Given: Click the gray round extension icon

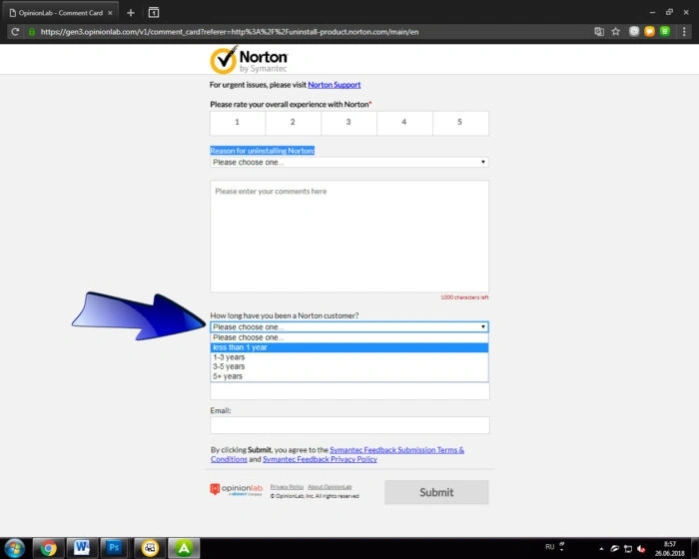Looking at the screenshot, I should pyautogui.click(x=634, y=31).
